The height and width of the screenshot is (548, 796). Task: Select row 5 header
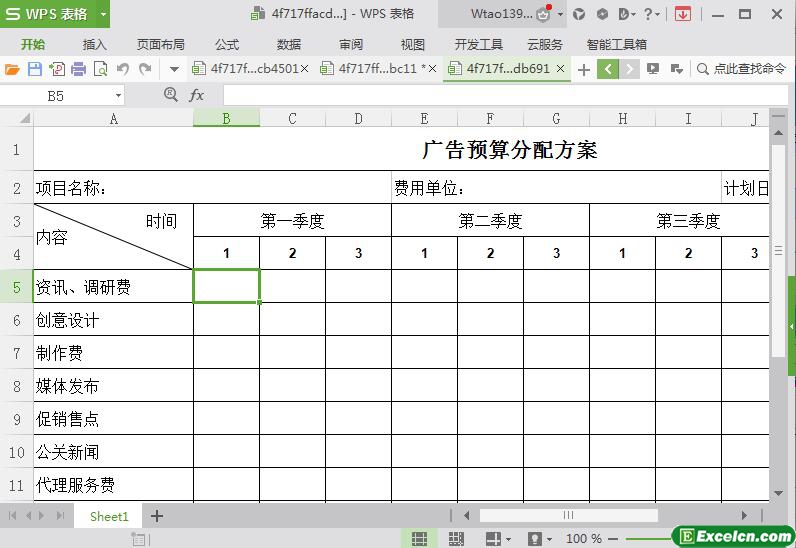coord(17,286)
